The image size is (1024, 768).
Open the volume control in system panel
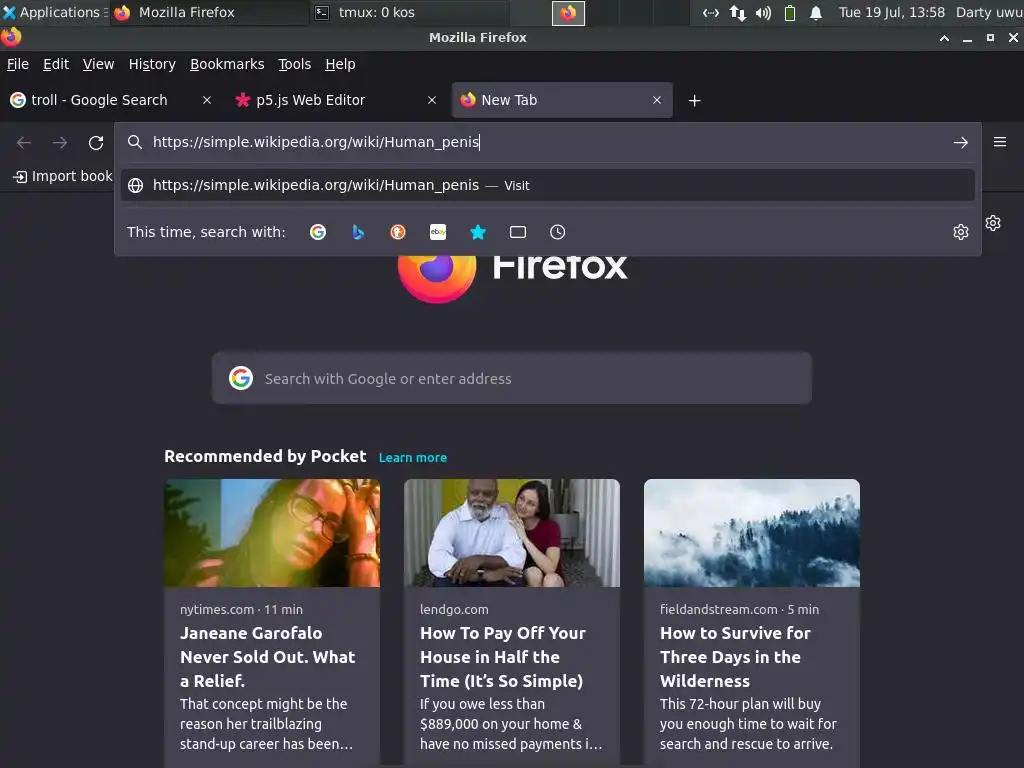click(763, 12)
